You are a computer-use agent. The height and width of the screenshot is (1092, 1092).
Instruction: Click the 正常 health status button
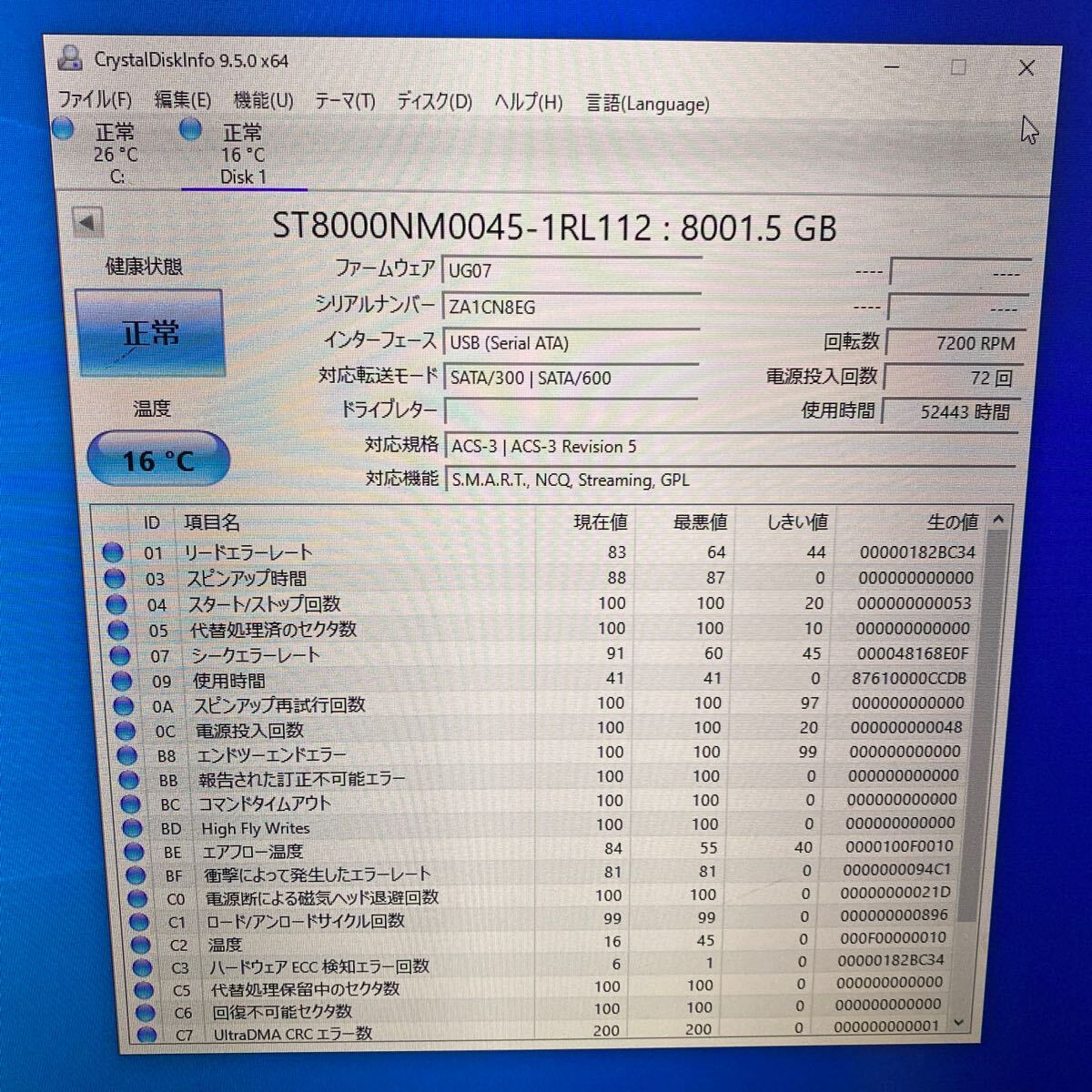click(150, 333)
